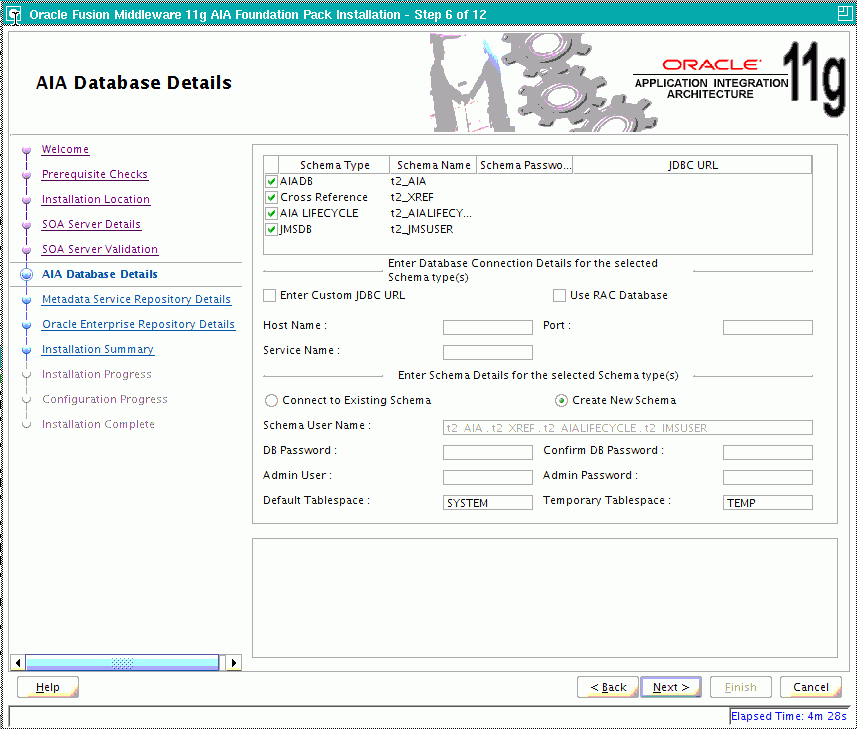Click the JDBC URL column header

pos(692,165)
